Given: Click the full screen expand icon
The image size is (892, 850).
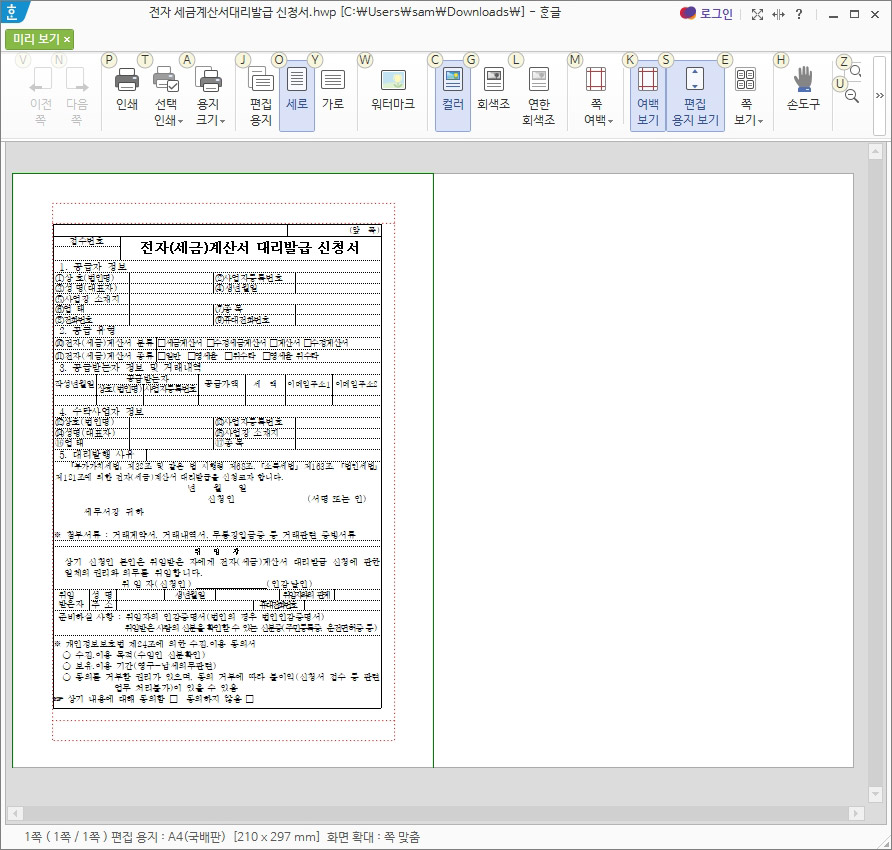Looking at the screenshot, I should pyautogui.click(x=757, y=14).
